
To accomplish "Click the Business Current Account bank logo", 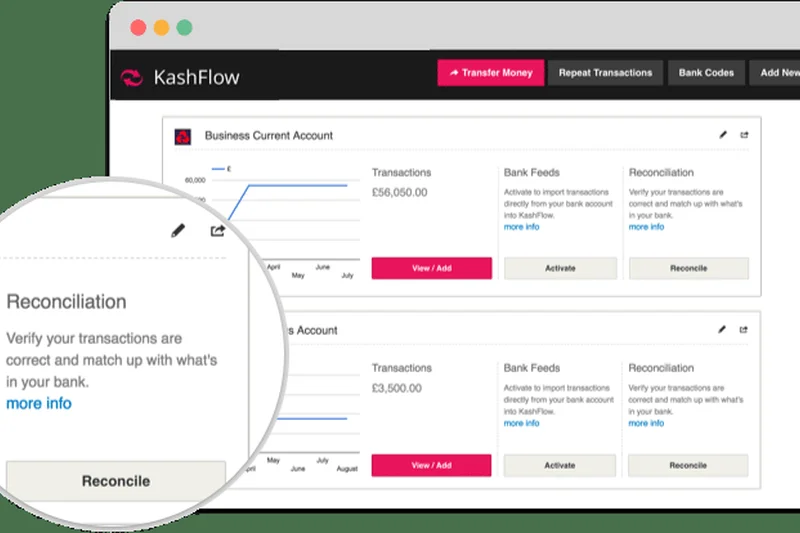I will [x=183, y=136].
